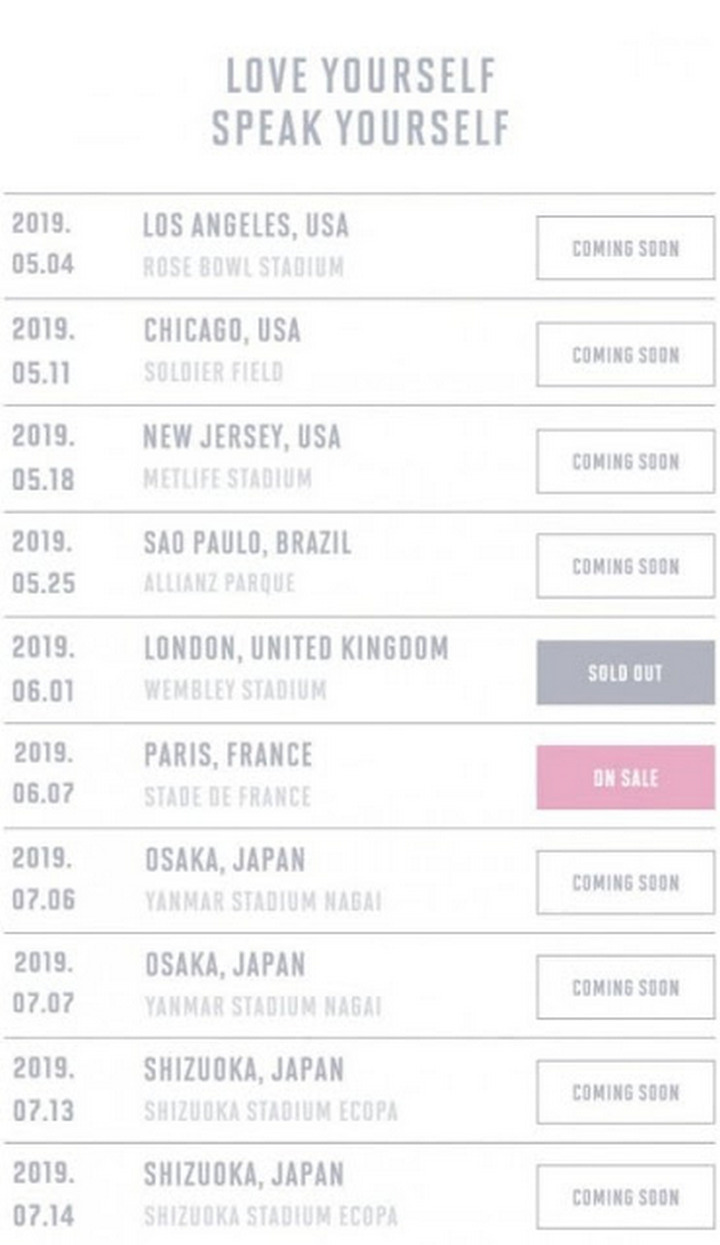This screenshot has width=720, height=1245.
Task: Select the Los Angeles, USA city name
Action: point(246,225)
